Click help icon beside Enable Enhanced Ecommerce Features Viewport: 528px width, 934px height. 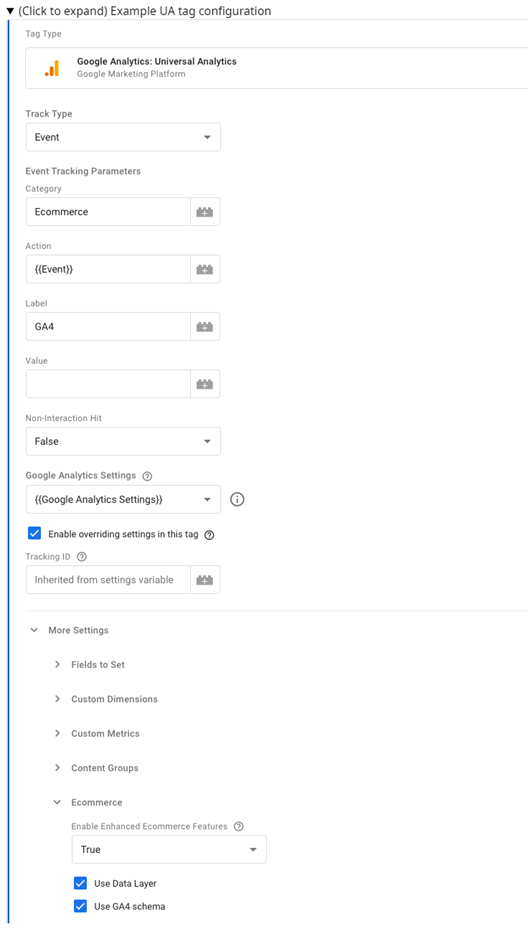239,826
